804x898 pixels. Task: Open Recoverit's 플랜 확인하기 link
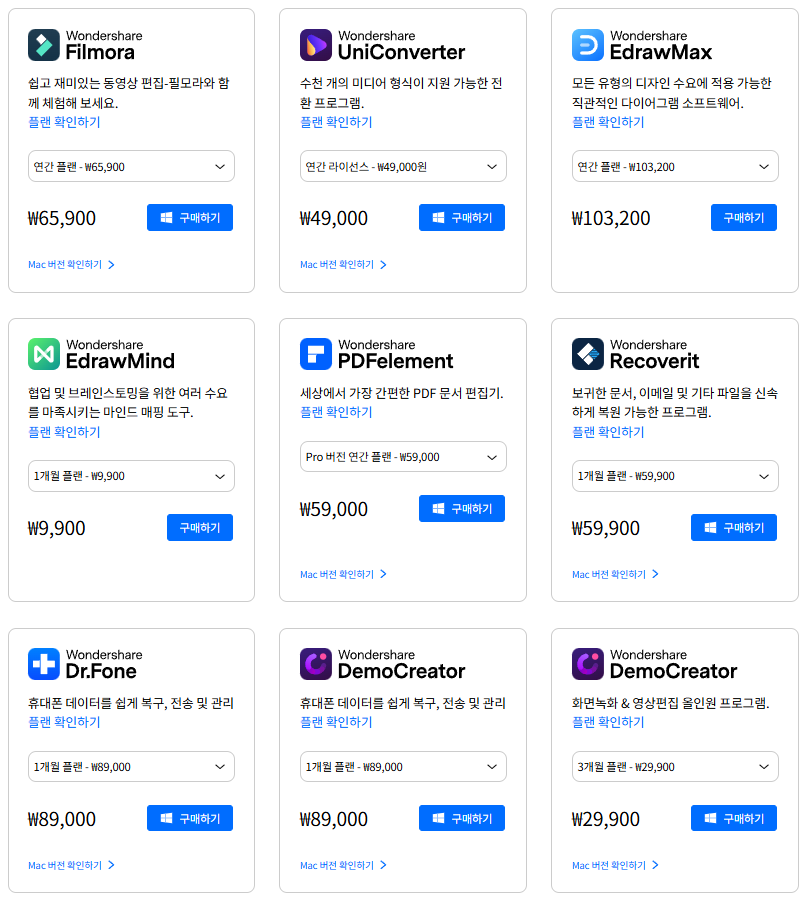[608, 432]
